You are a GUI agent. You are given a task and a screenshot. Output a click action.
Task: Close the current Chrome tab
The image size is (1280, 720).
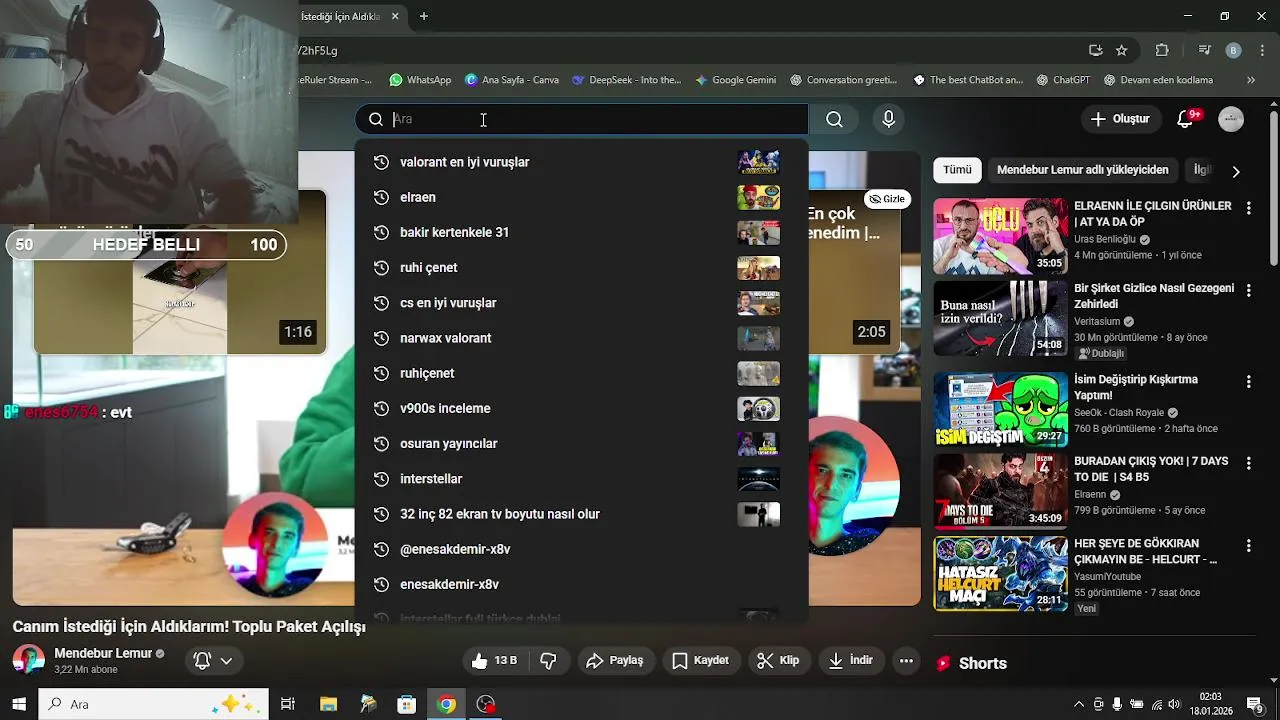(395, 16)
